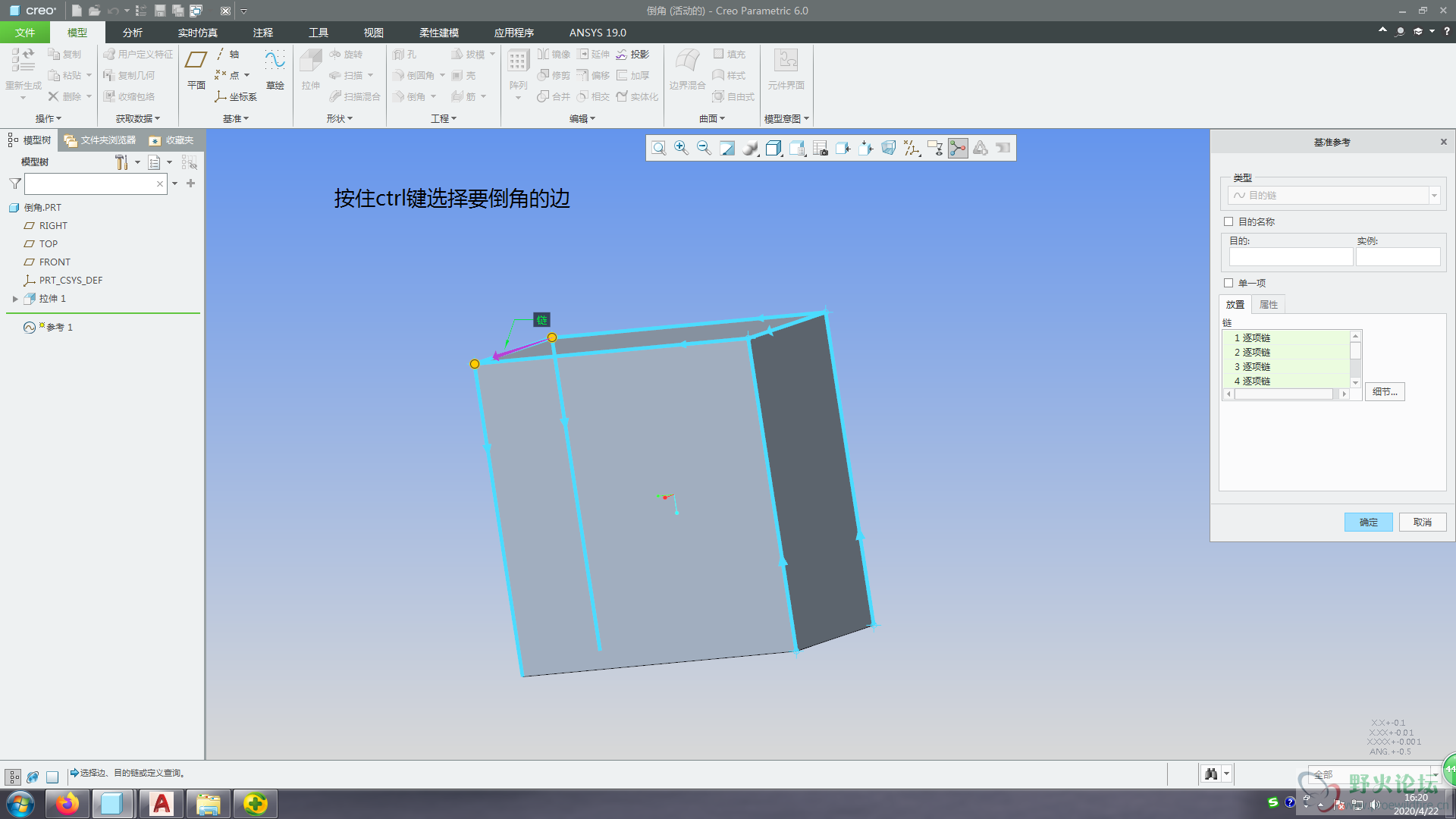Screen dimensions: 1456x819
Task: Switch to the 属性 tab in dialog
Action: tap(1269, 304)
